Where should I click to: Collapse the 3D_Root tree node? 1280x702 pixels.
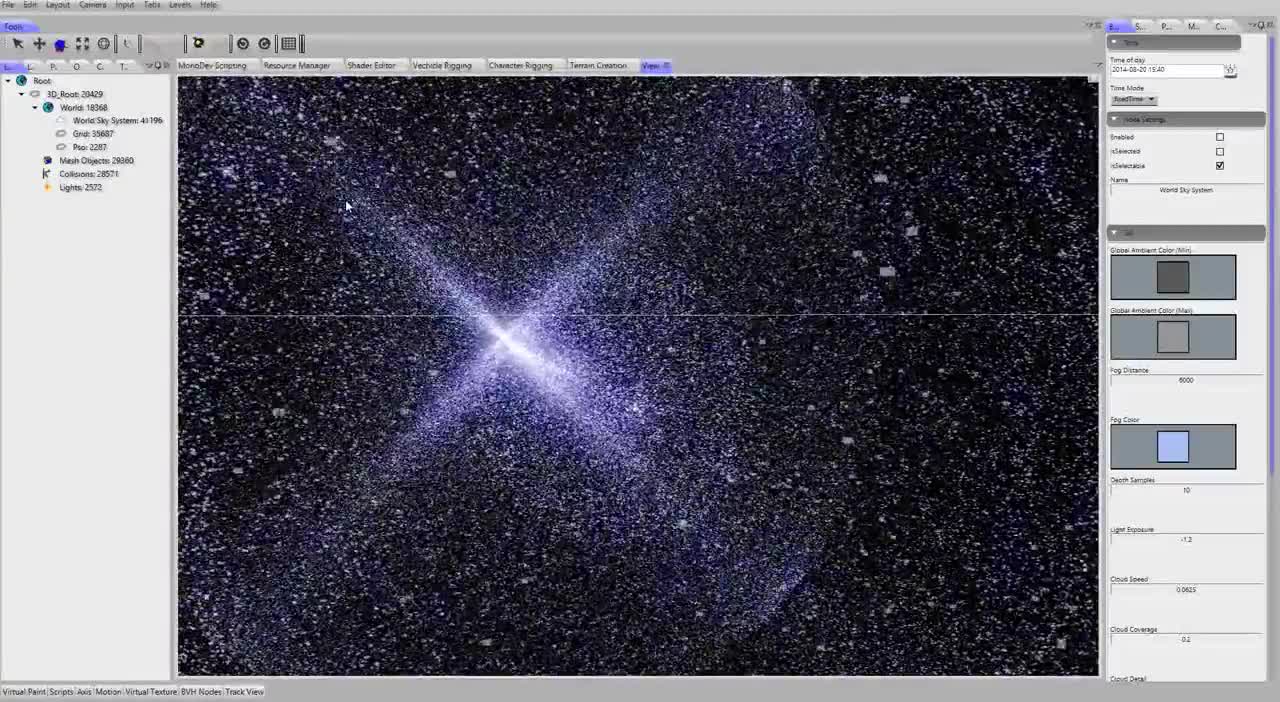point(22,94)
